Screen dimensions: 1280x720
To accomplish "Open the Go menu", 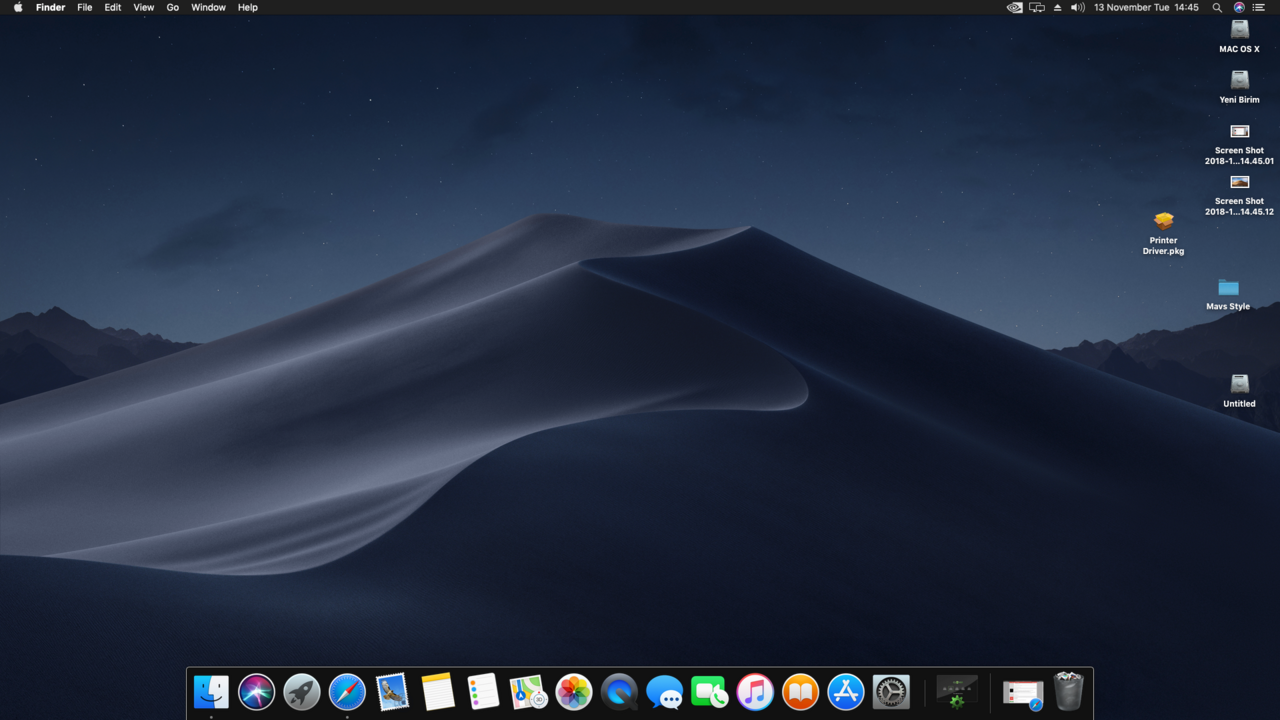I will pyautogui.click(x=172, y=7).
